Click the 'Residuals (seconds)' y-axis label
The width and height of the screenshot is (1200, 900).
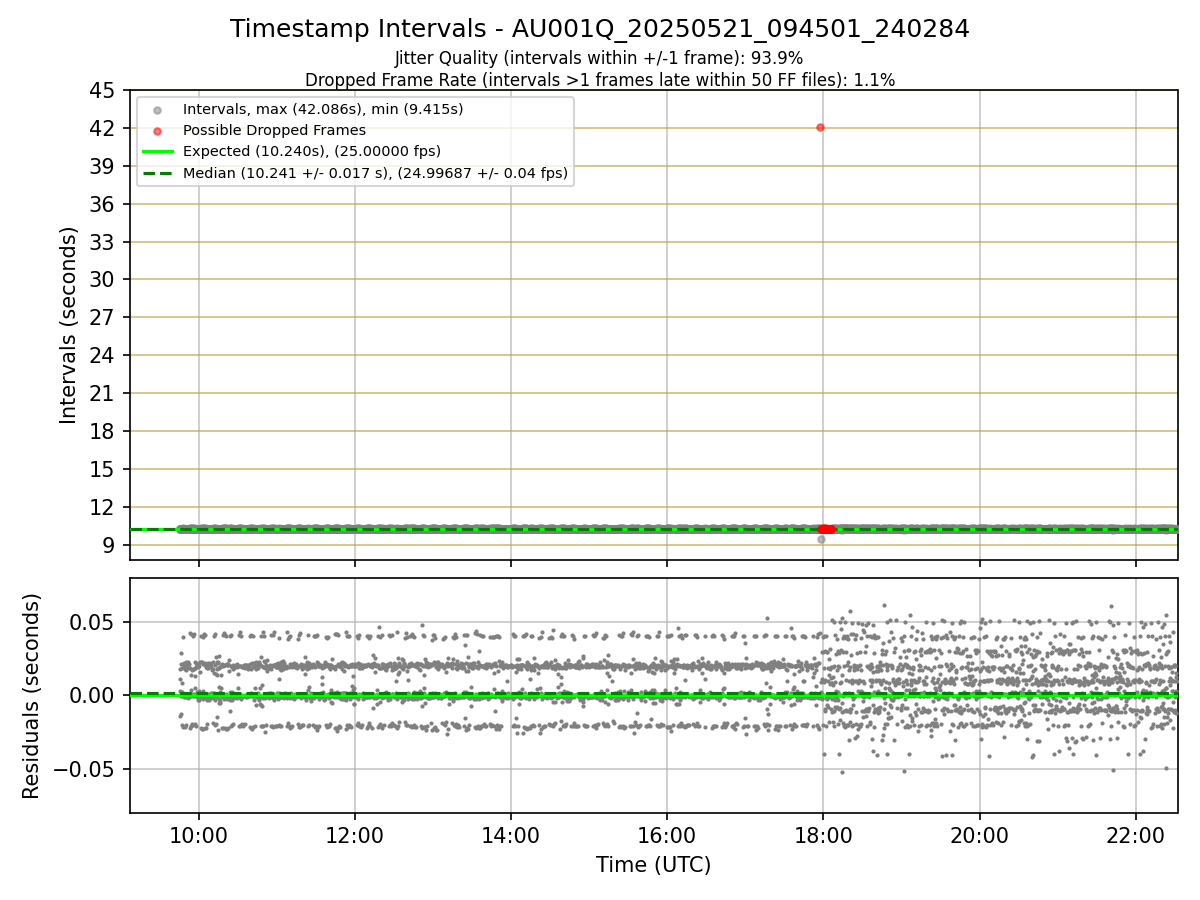(31, 696)
